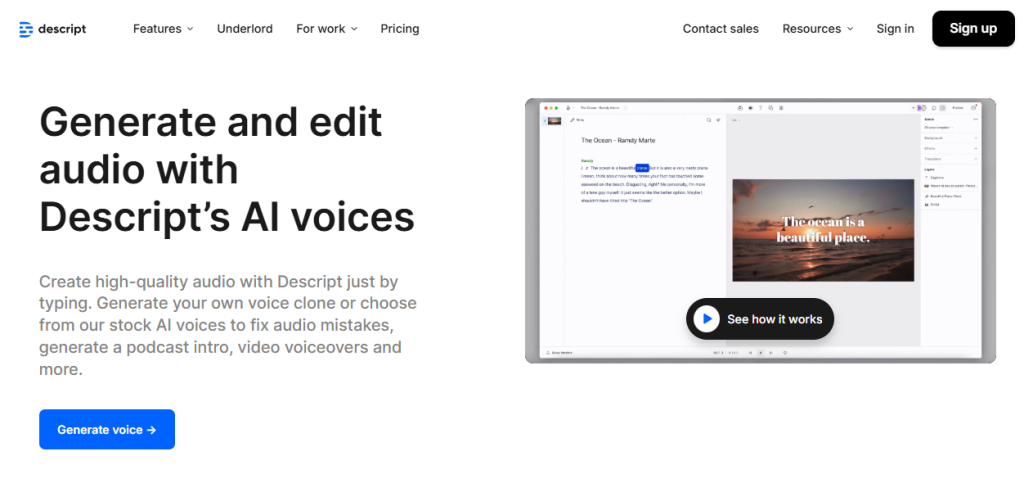This screenshot has height=492, width=1024.
Task: Click the Layers heading in the preview's right panel
Action: [930, 170]
